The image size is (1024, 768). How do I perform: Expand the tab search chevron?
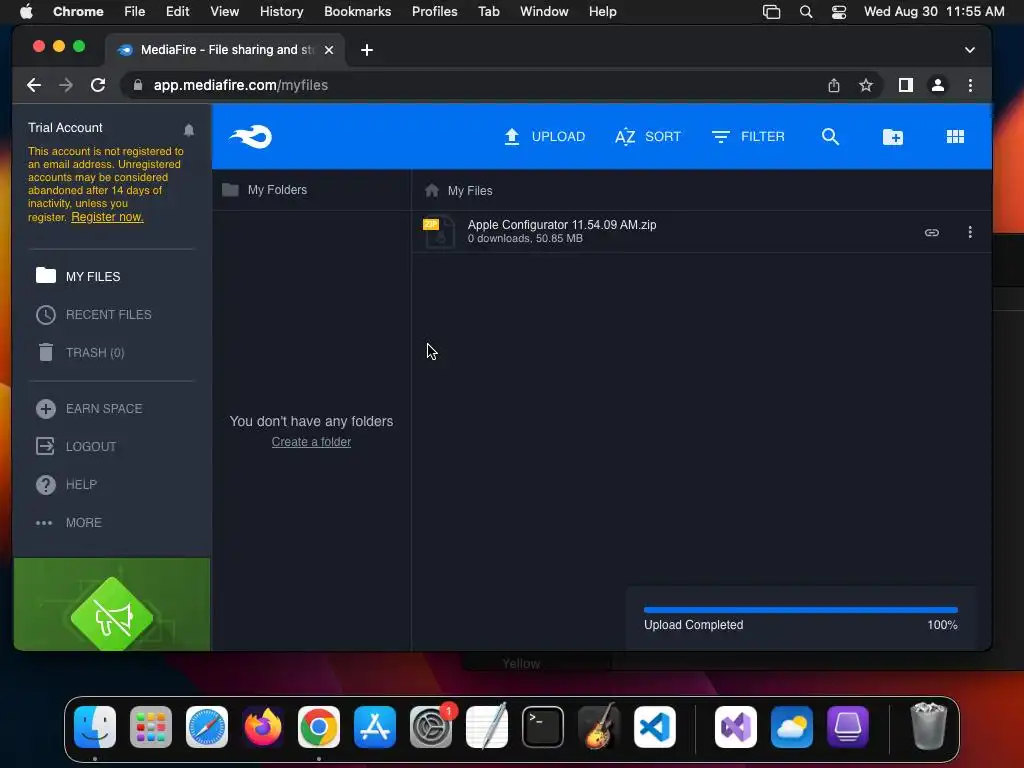tap(970, 50)
